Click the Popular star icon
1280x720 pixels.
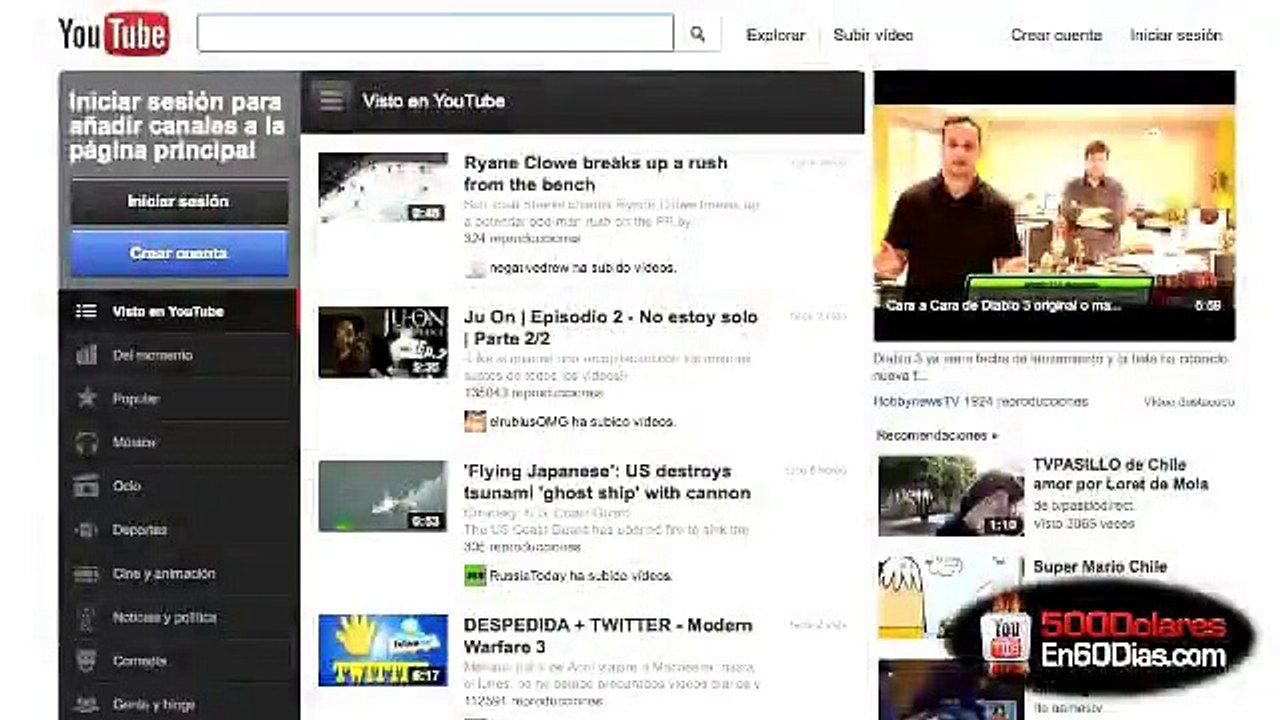[x=87, y=398]
